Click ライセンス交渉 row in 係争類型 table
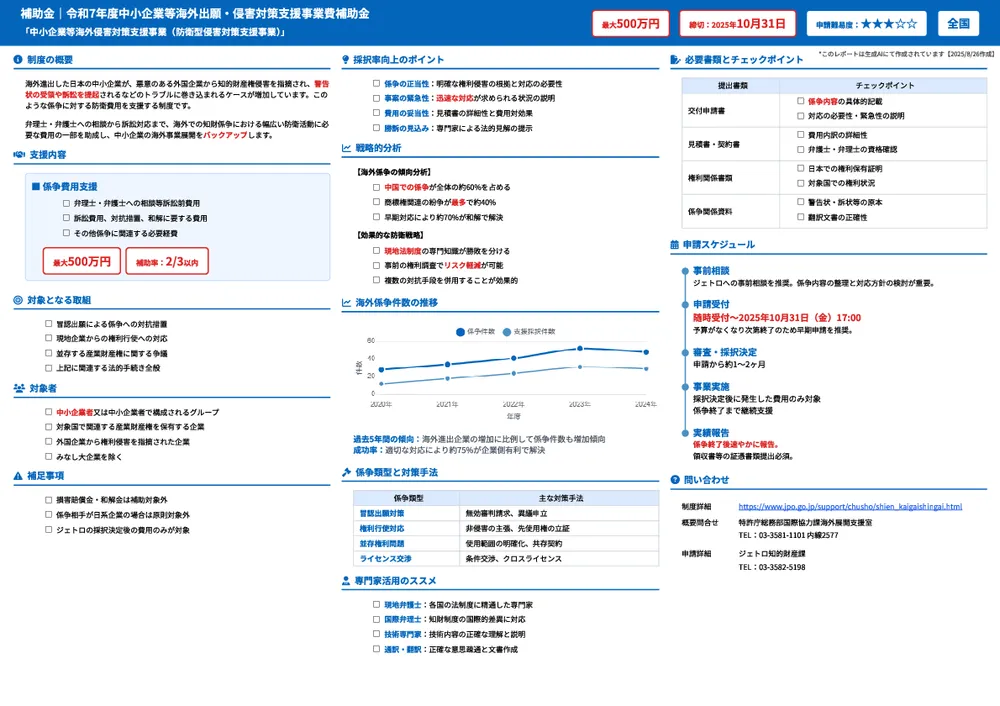Viewport: 1000px width, 706px height. (506, 558)
